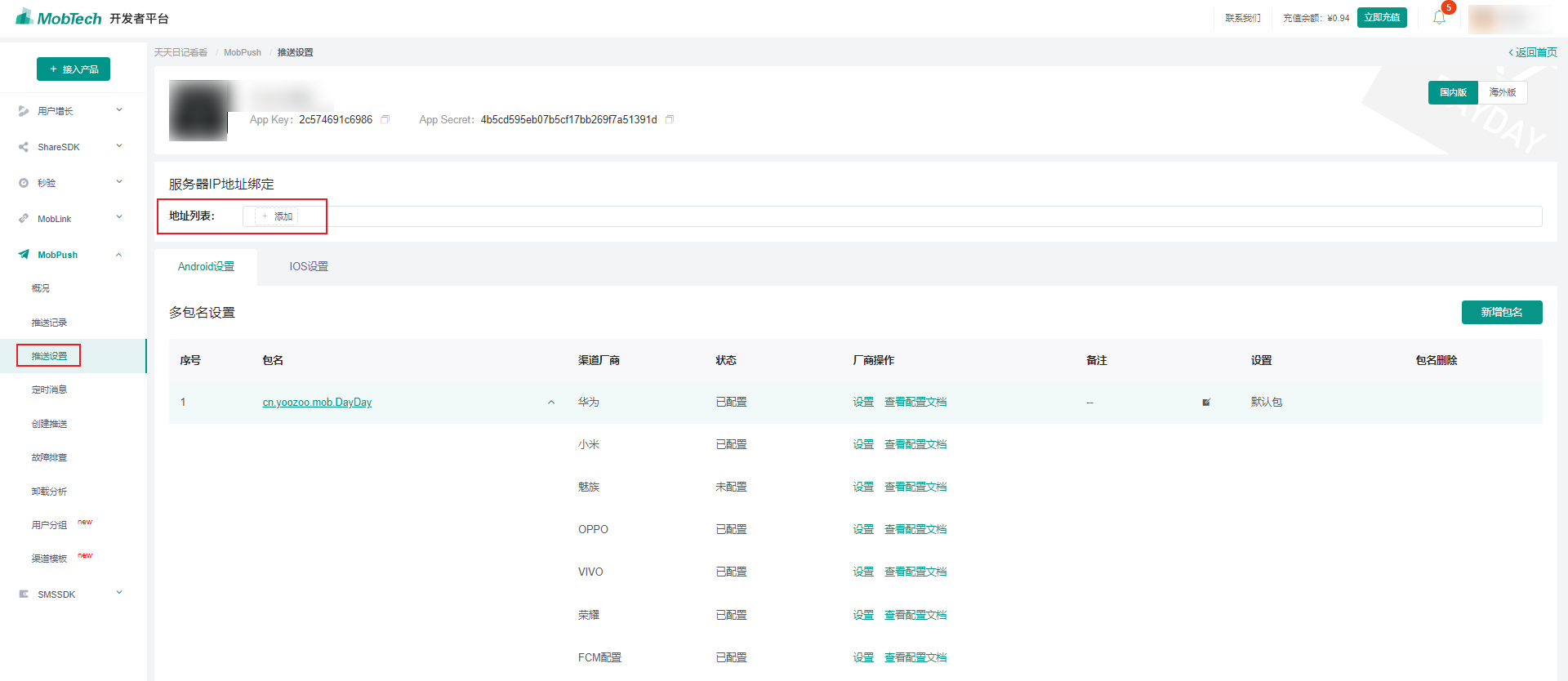1568x681 pixels.
Task: Open the notification bell
Action: (x=1439, y=17)
